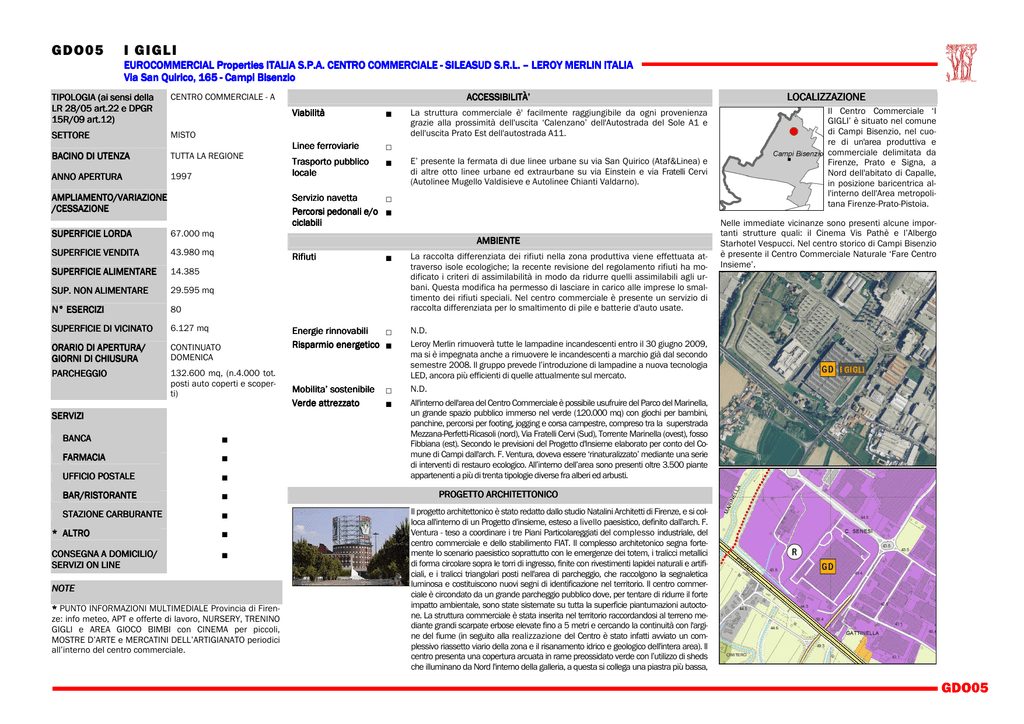The image size is (1024, 724).
Task: Click the 'AMPLIAMENTO/VARIAZIONE/CESSAZIONE' label
Action: click(109, 203)
